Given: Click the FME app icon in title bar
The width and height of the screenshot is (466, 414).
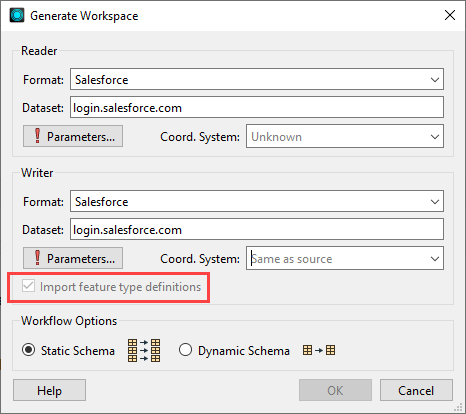Looking at the screenshot, I should pos(17,15).
